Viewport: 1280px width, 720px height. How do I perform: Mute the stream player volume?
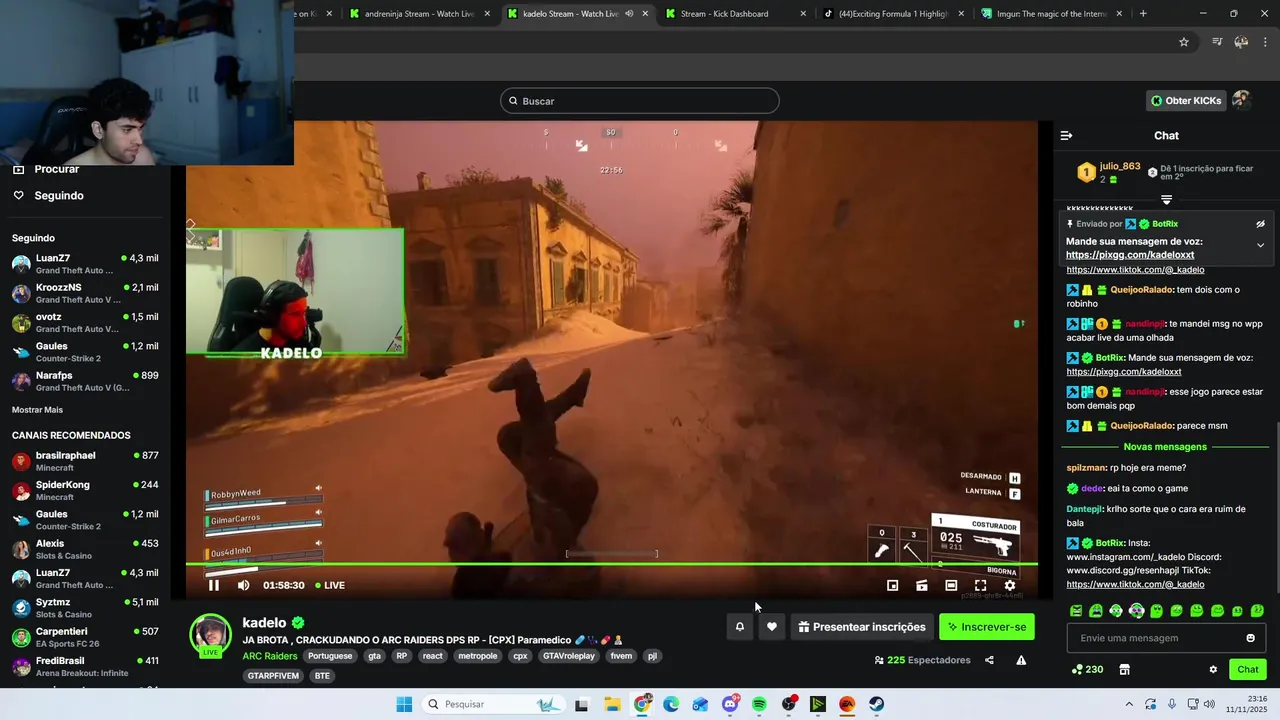tap(243, 585)
